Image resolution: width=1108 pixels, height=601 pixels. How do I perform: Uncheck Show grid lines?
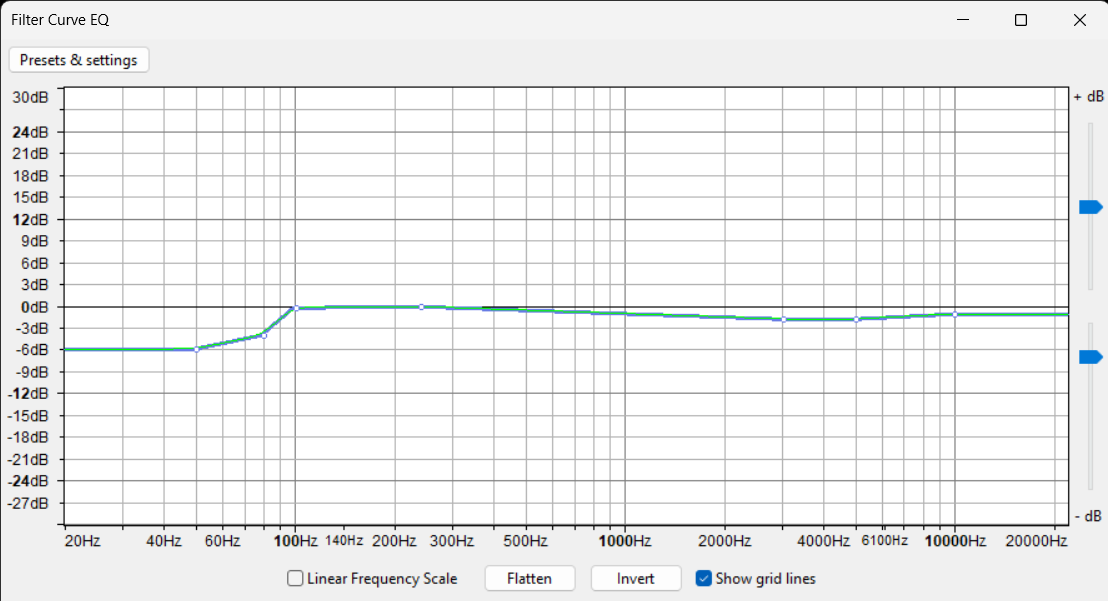click(x=703, y=578)
